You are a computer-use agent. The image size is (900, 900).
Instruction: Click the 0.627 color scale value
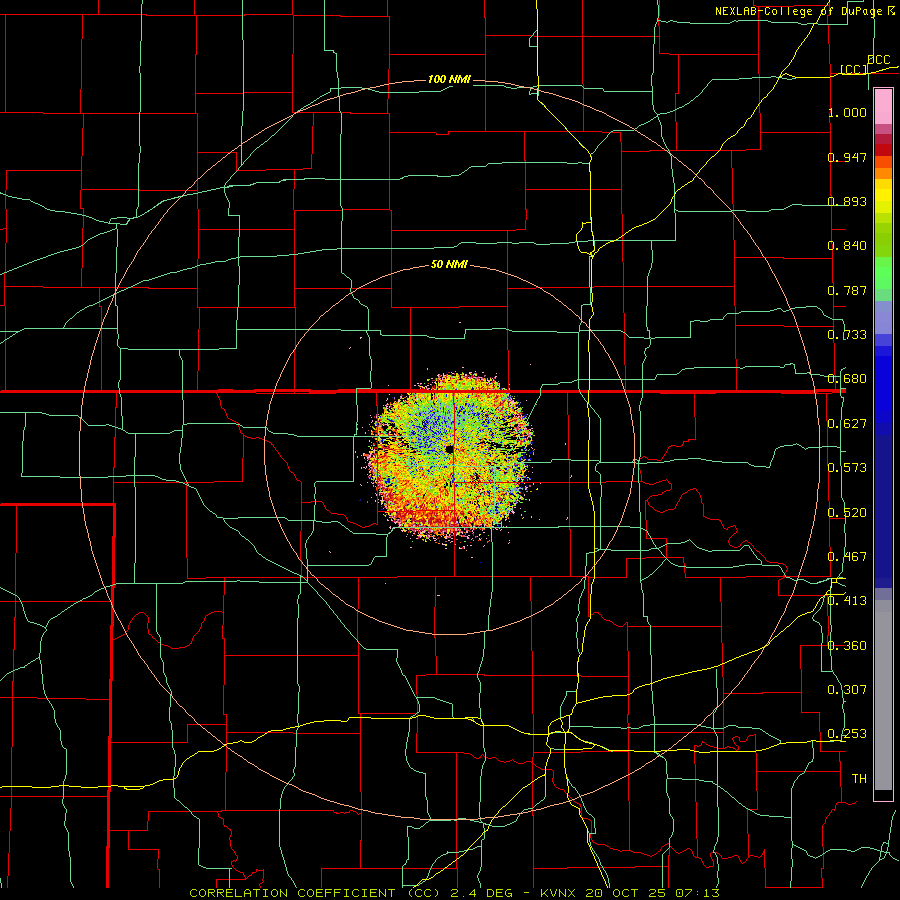click(847, 424)
